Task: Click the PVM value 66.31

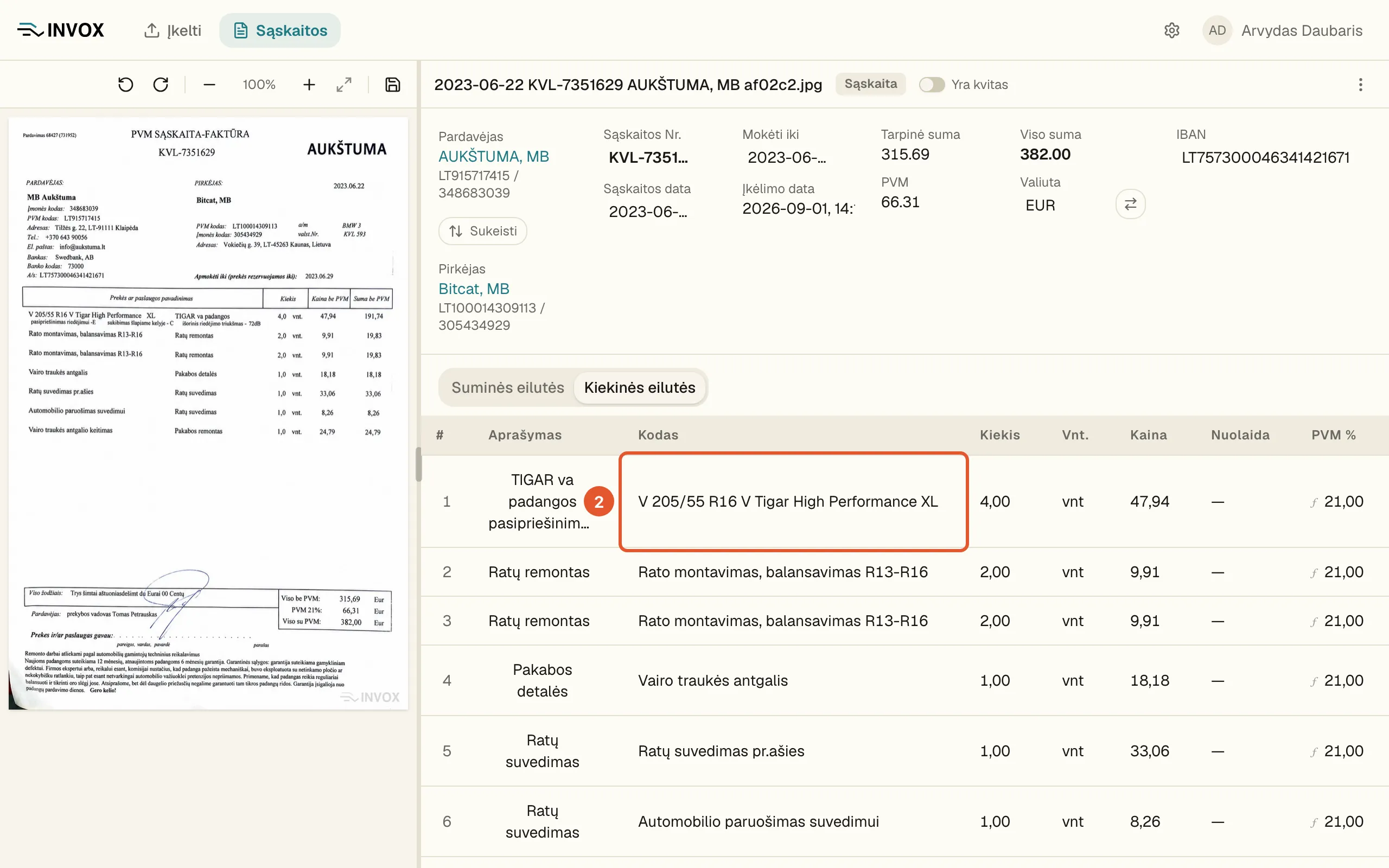Action: pos(900,202)
